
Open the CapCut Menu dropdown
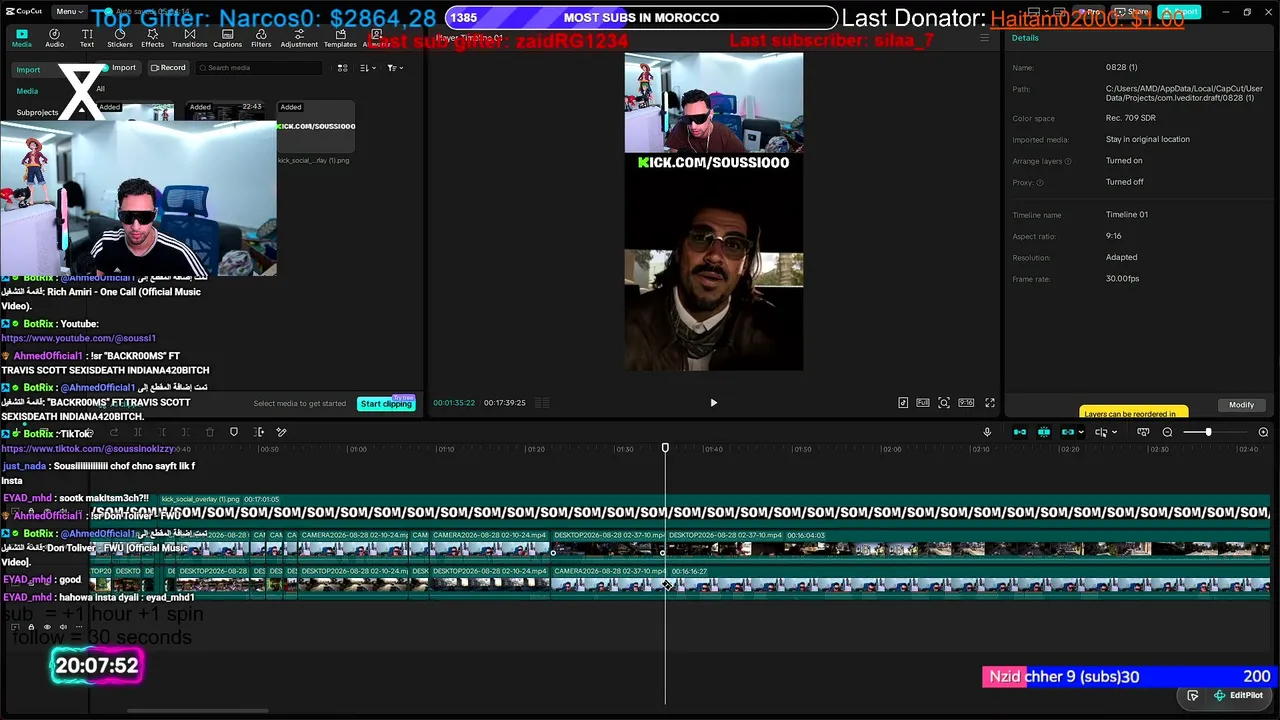(68, 12)
